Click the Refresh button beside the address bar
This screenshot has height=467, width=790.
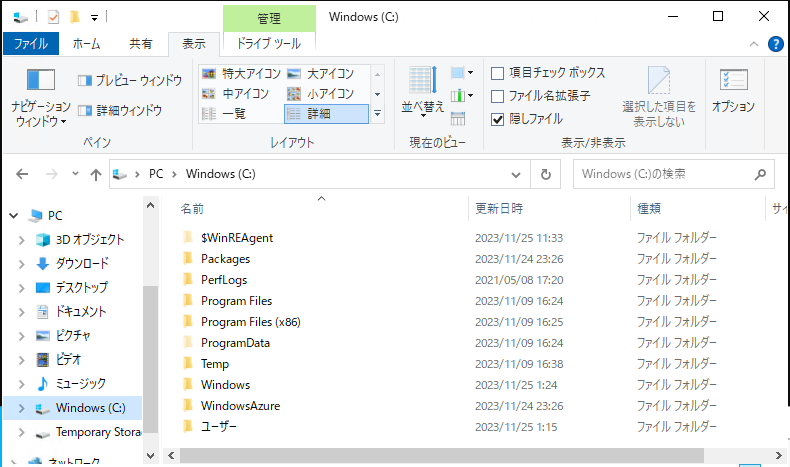546,174
